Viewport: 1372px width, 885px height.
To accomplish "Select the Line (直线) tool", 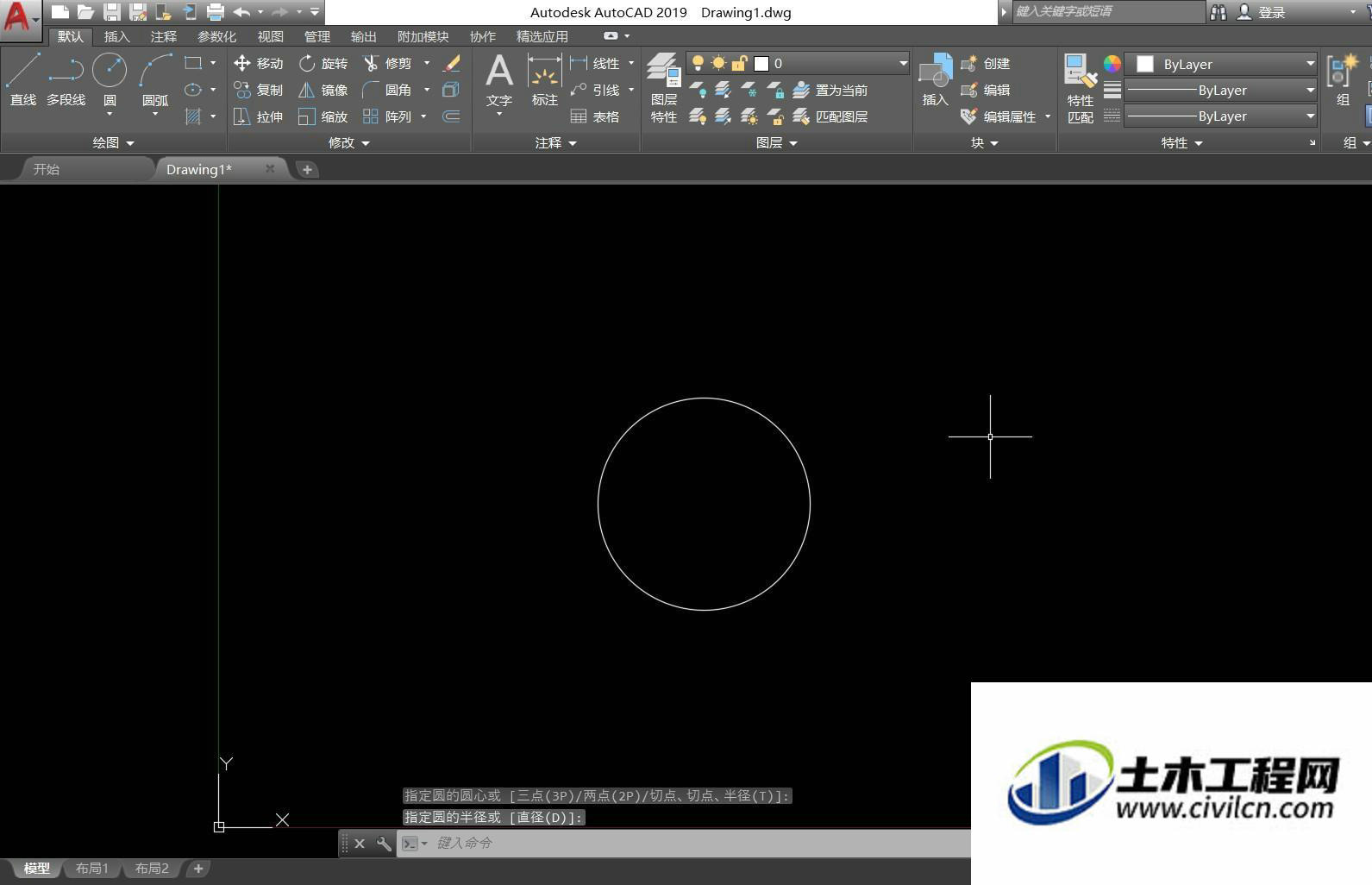I will pyautogui.click(x=22, y=78).
